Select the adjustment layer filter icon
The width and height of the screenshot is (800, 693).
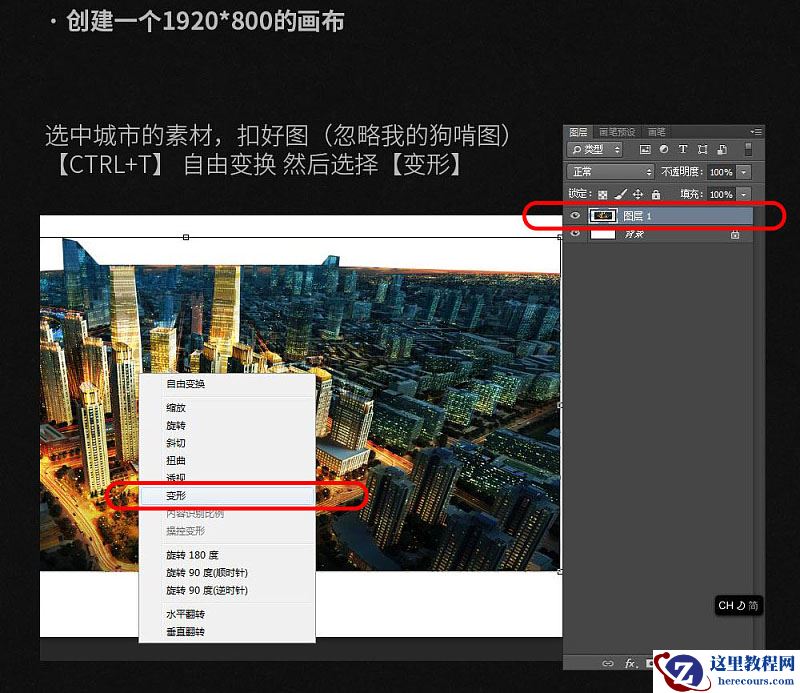point(664,149)
